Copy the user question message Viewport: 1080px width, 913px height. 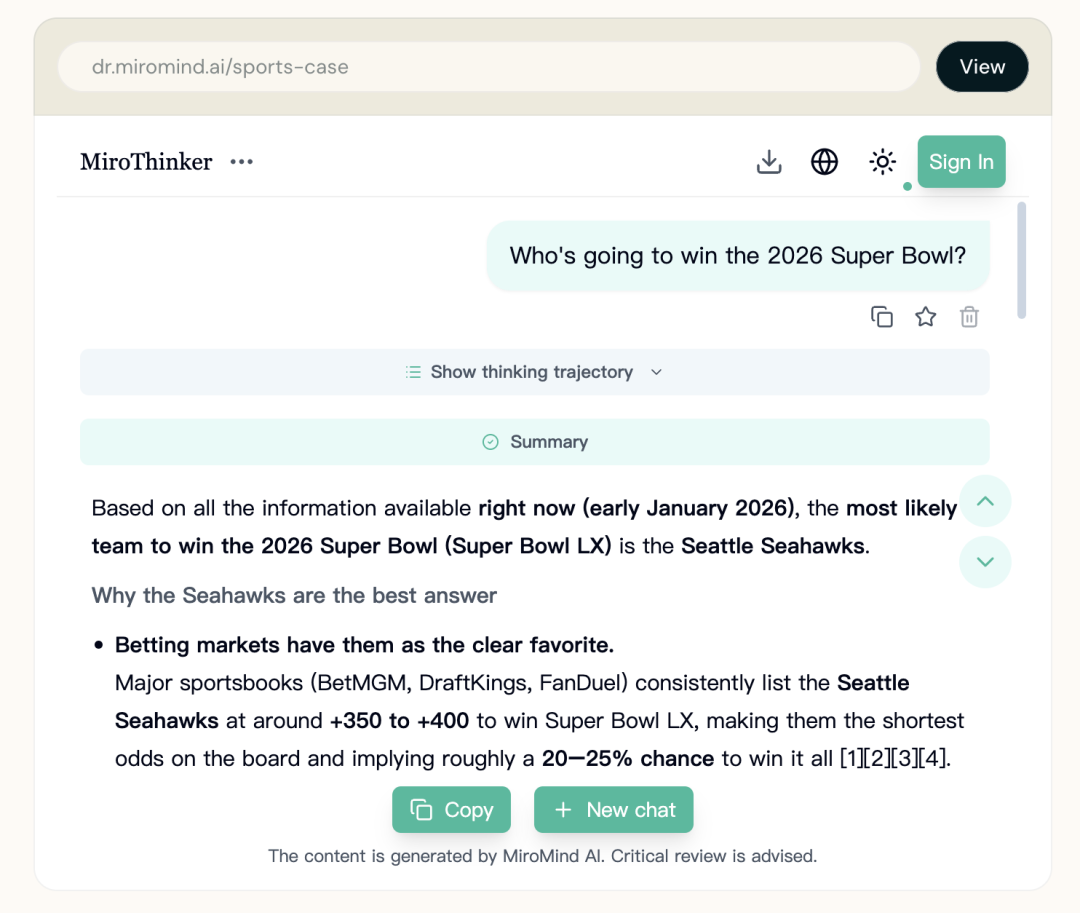881,317
